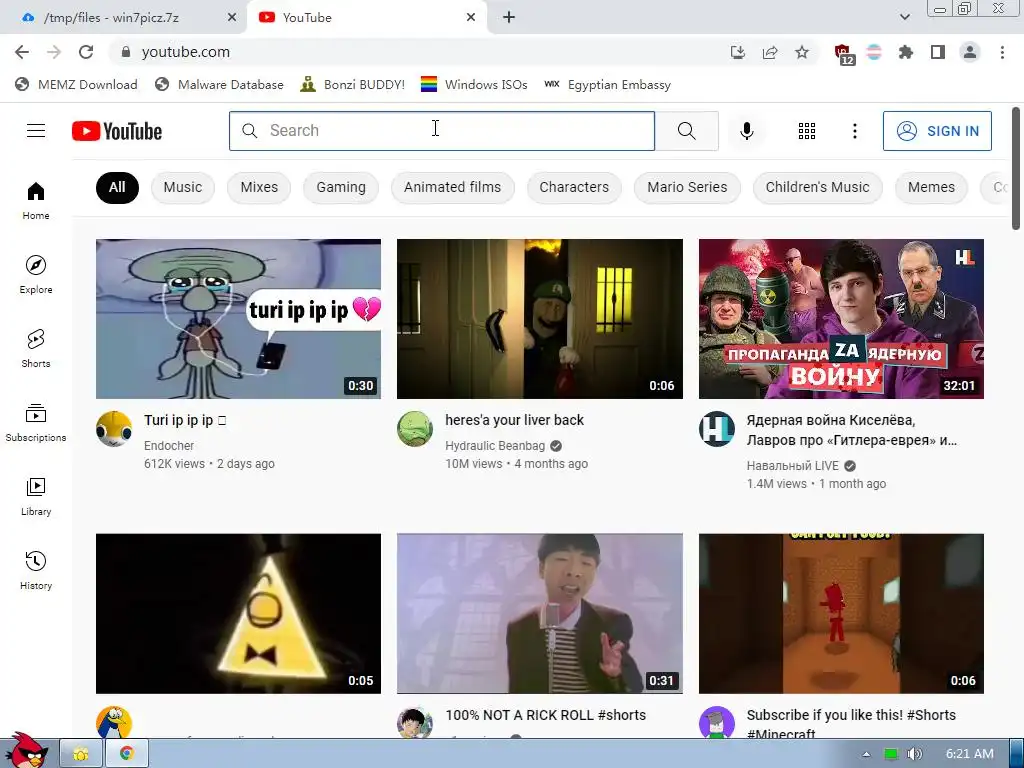The width and height of the screenshot is (1024, 768).
Task: Open Endocher channel avatar
Action: 114,428
